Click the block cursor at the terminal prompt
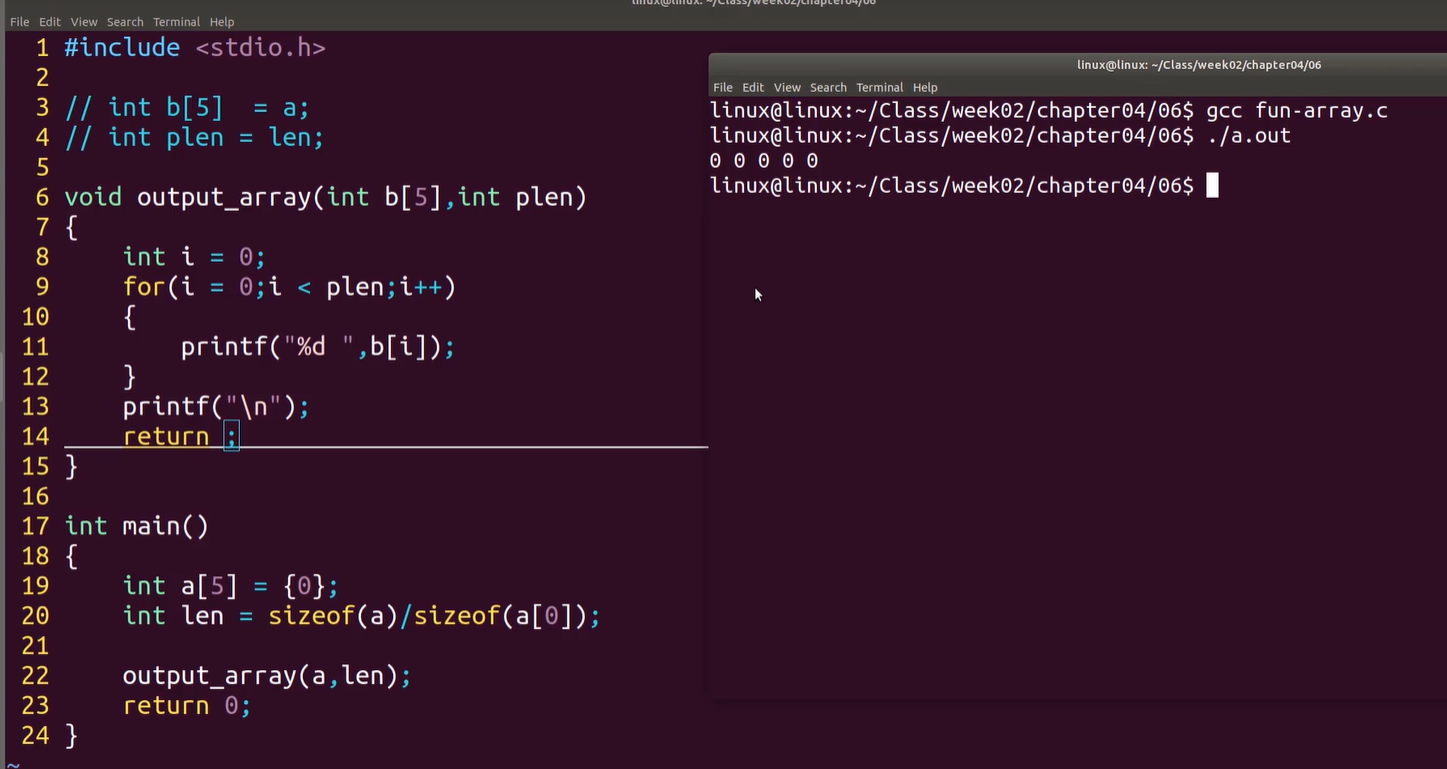This screenshot has width=1447, height=769. click(1212, 186)
